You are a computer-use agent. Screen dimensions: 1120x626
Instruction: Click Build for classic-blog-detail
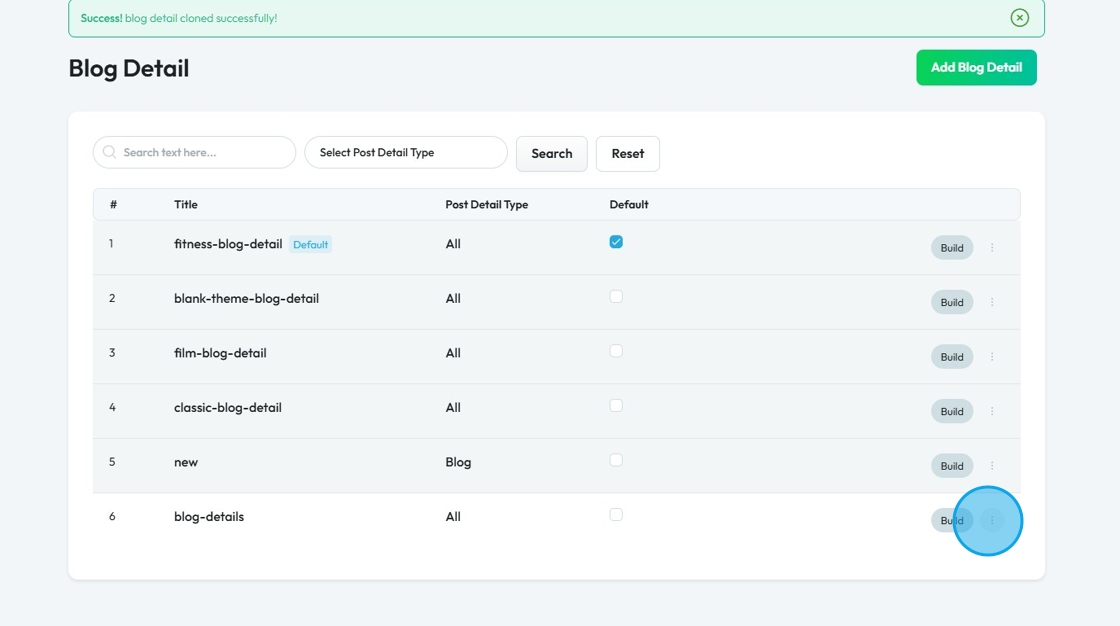pos(951,411)
